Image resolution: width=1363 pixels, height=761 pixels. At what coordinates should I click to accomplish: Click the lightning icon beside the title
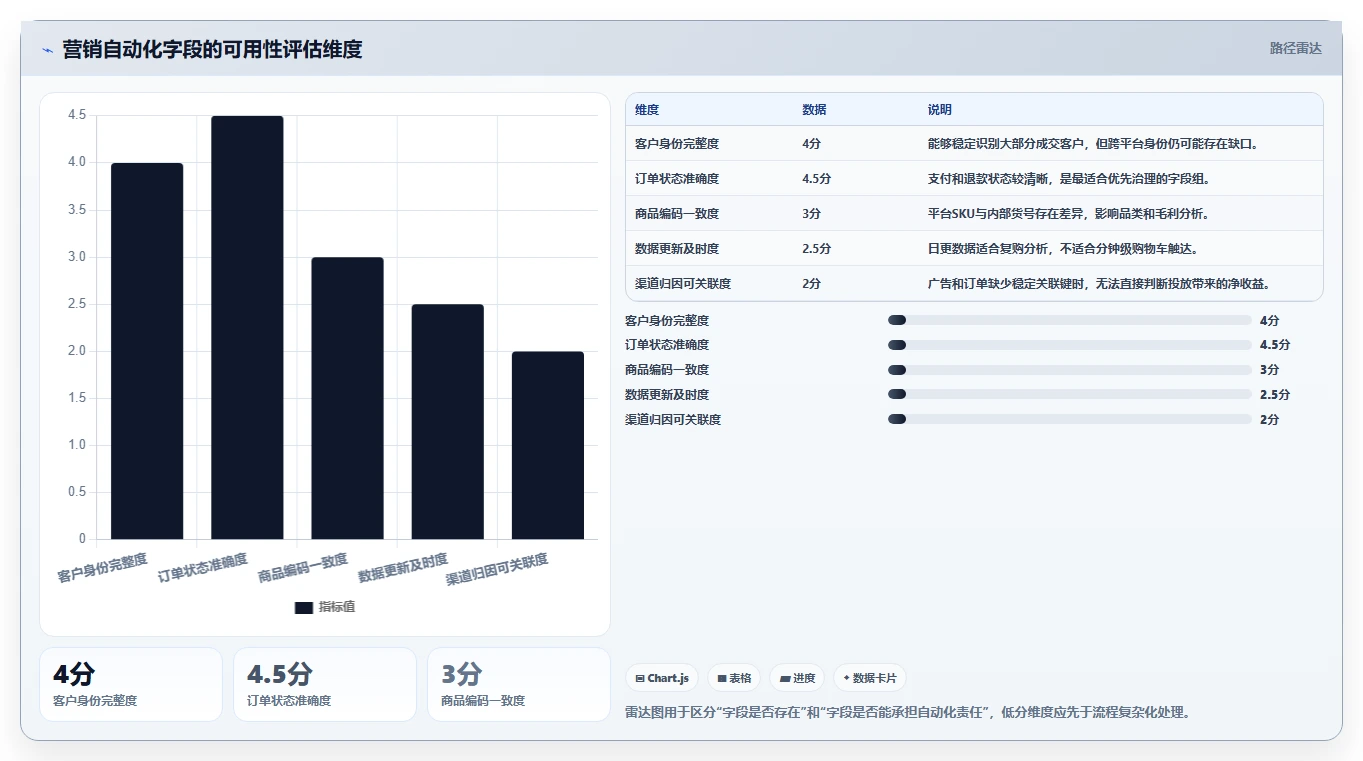click(47, 50)
